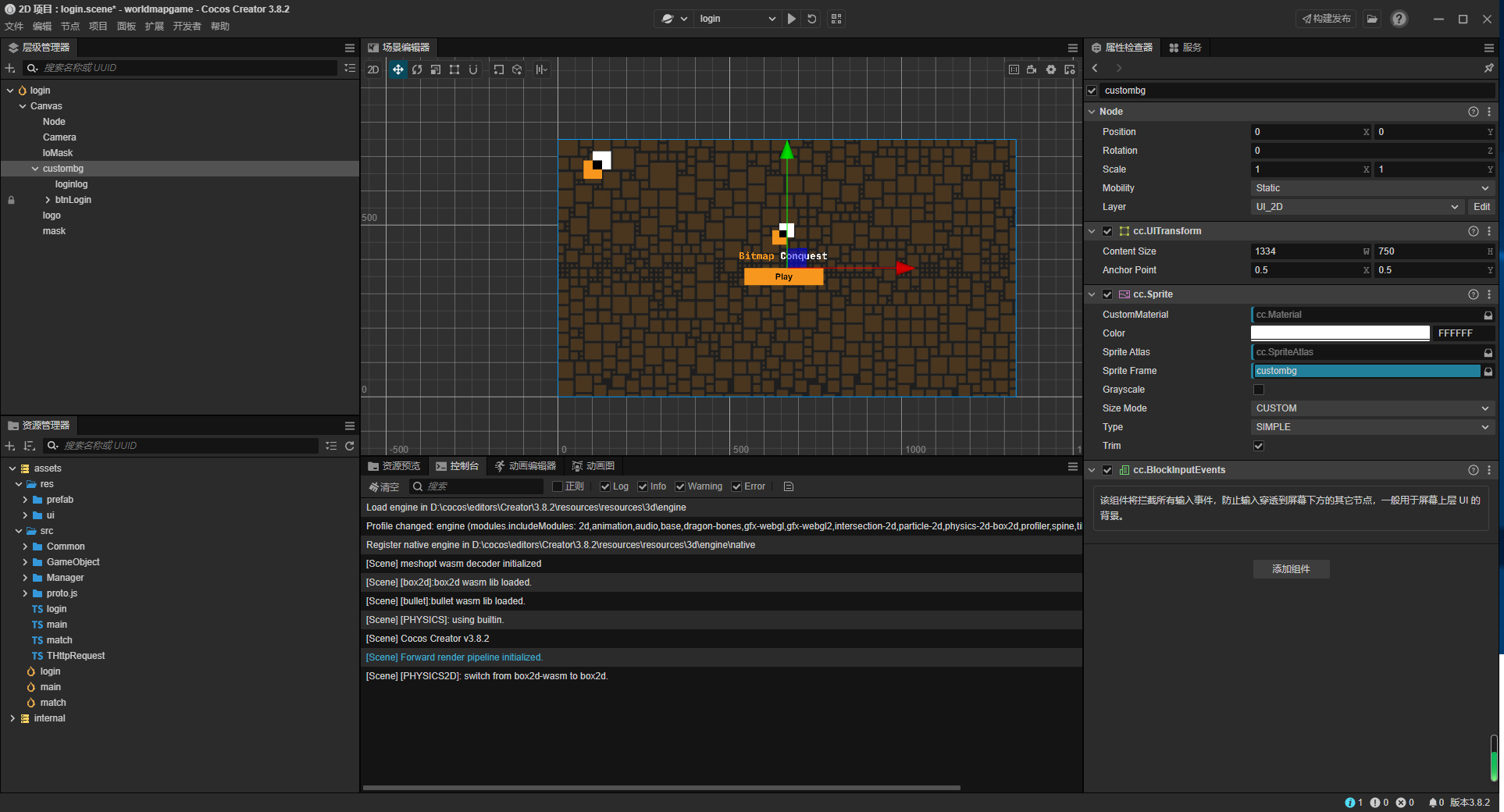Open scene camera settings icon

coord(1032,69)
